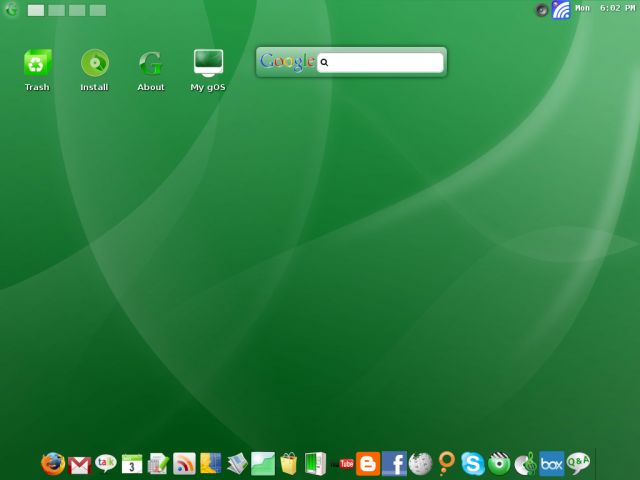Open the music player treble clef icon
This screenshot has width=640, height=480.
(525, 464)
